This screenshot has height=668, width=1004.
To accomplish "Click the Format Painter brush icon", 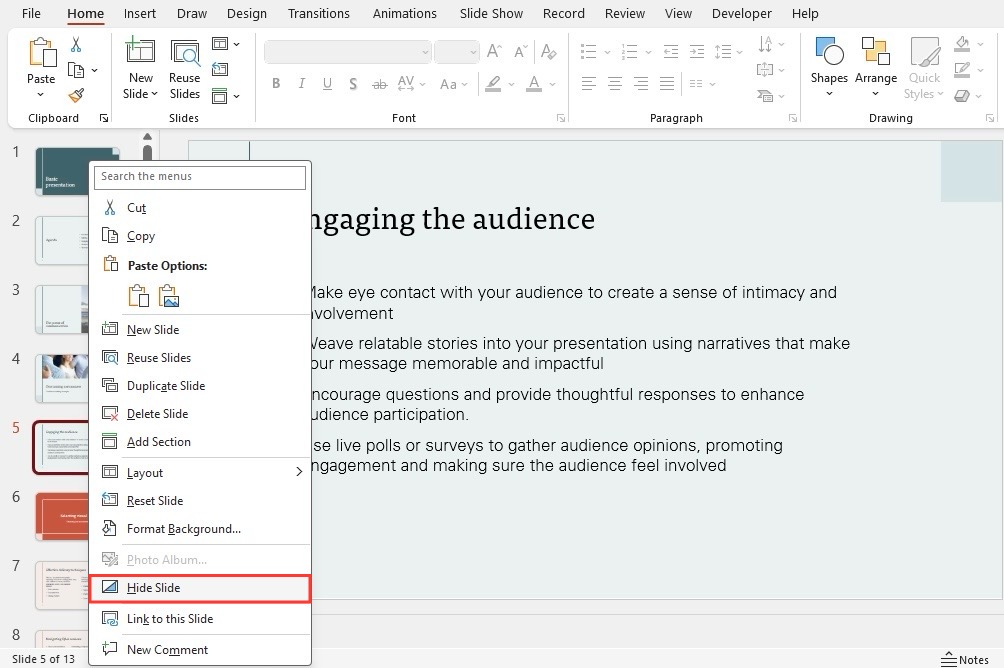I will [x=76, y=95].
